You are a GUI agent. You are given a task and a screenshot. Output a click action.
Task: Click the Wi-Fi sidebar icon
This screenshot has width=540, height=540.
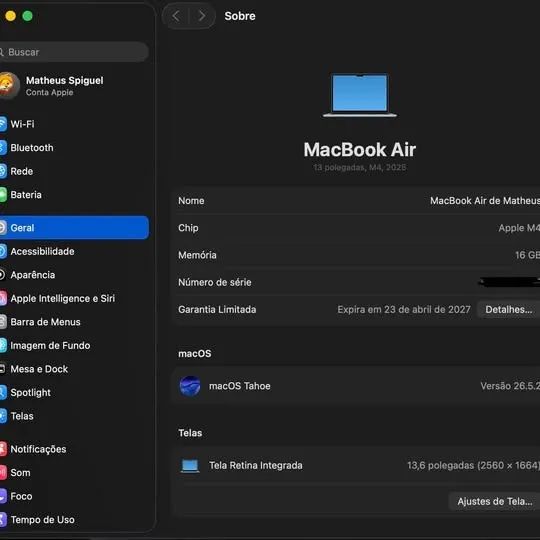coord(3,124)
